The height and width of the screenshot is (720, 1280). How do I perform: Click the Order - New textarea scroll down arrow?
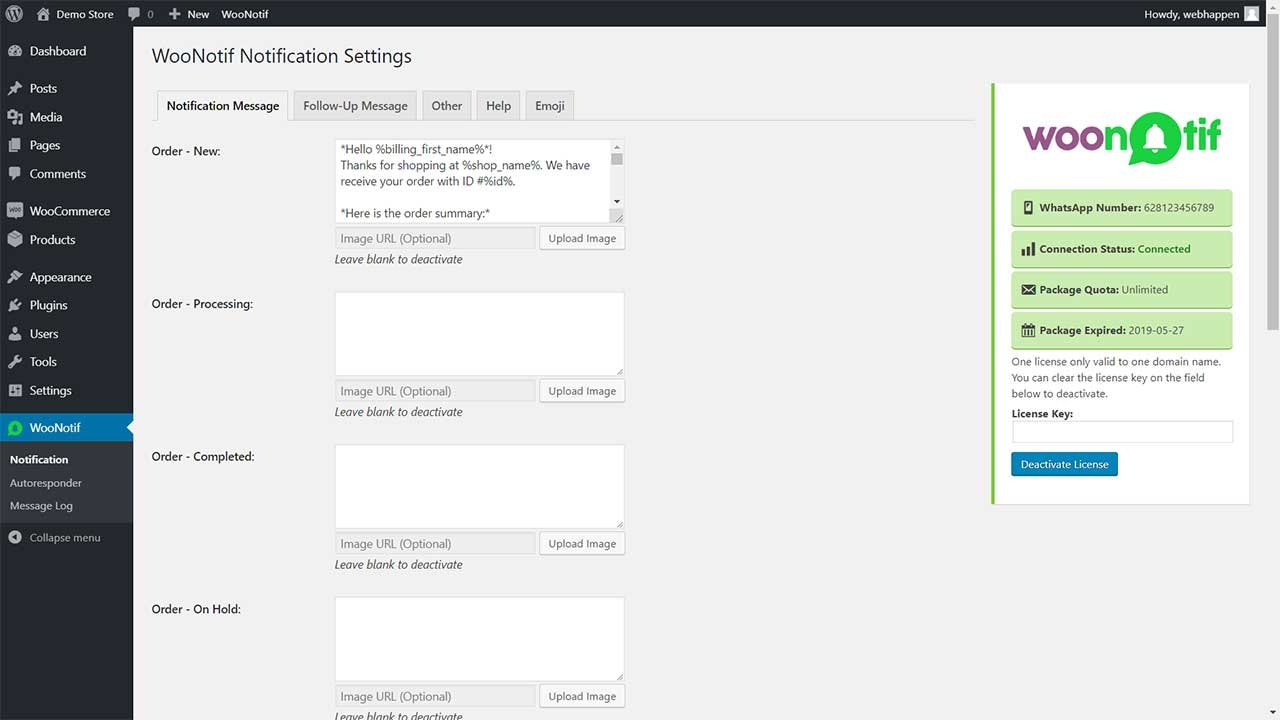click(x=617, y=202)
